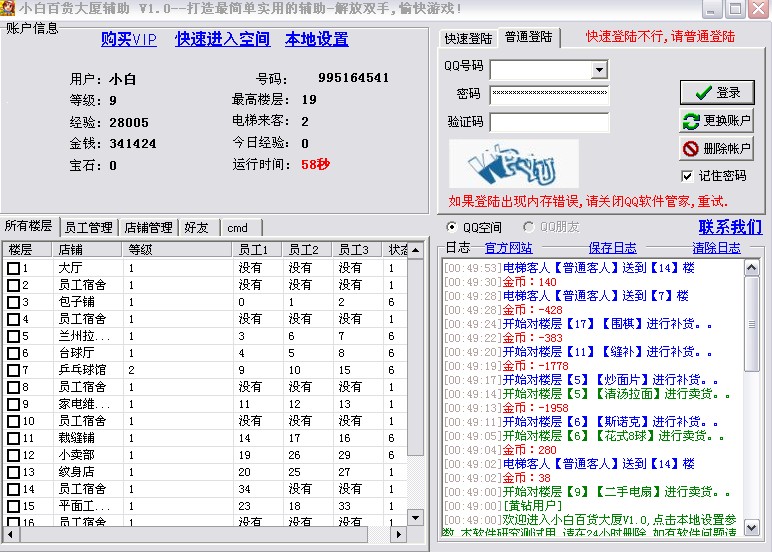Click floor list scrollbar down arrow
The width and height of the screenshot is (772, 552).
416,518
